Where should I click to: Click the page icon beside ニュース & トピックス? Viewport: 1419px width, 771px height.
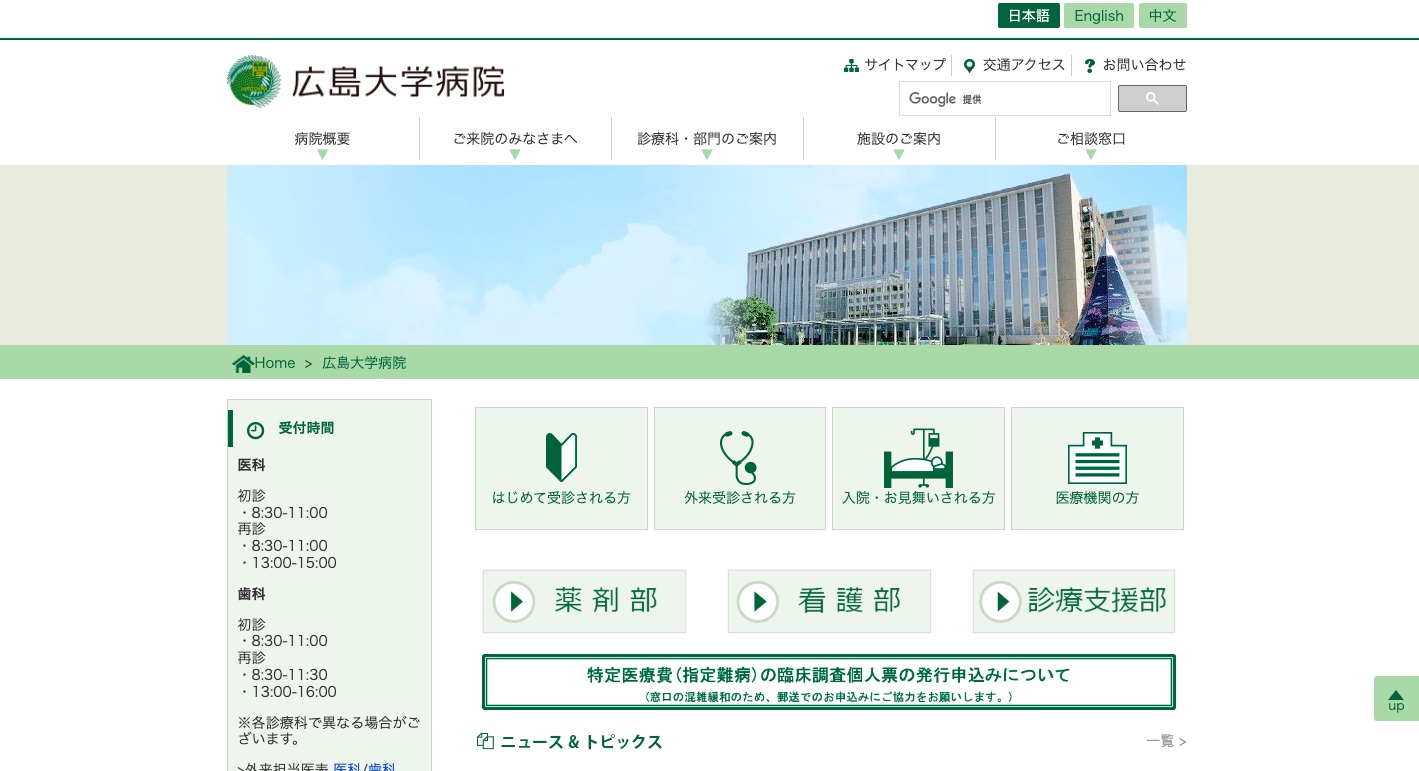tap(485, 740)
